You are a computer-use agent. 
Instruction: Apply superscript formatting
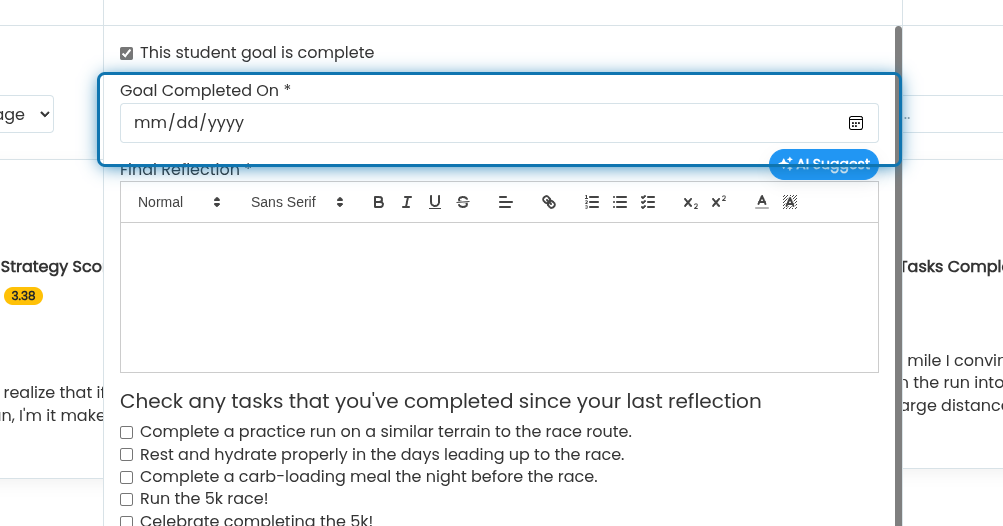[718, 202]
